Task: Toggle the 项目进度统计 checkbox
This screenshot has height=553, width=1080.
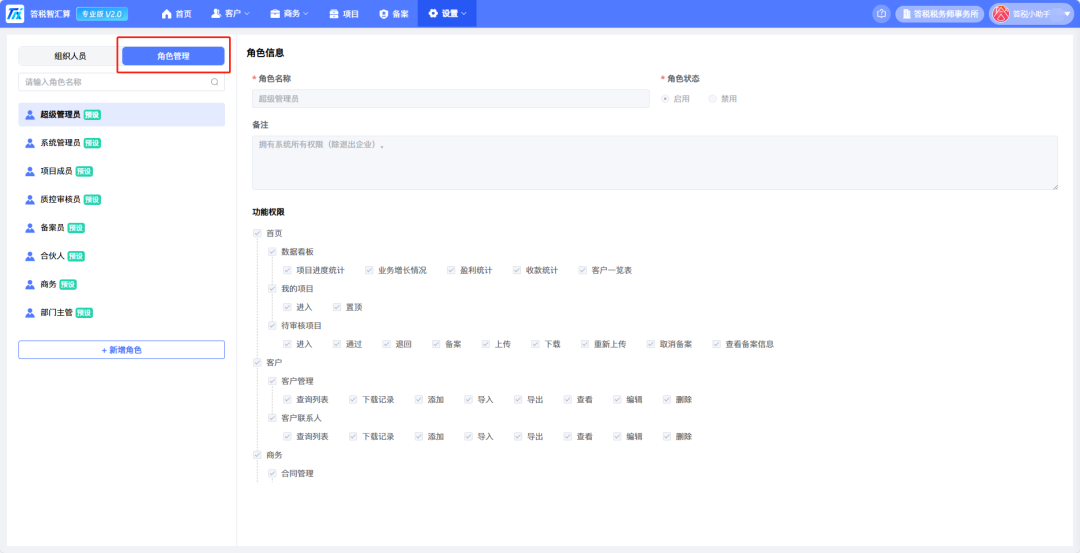Action: (287, 271)
